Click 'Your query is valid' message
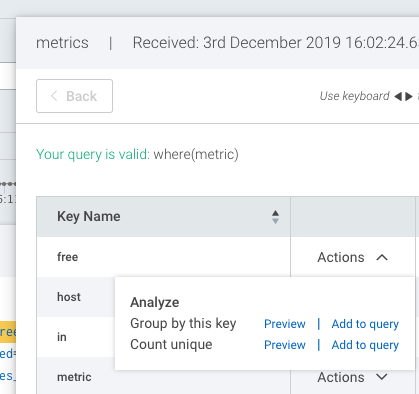The image size is (419, 394). (x=93, y=154)
